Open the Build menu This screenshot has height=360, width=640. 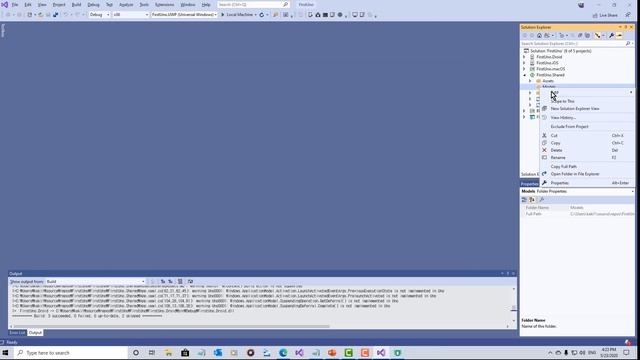pyautogui.click(x=76, y=4)
